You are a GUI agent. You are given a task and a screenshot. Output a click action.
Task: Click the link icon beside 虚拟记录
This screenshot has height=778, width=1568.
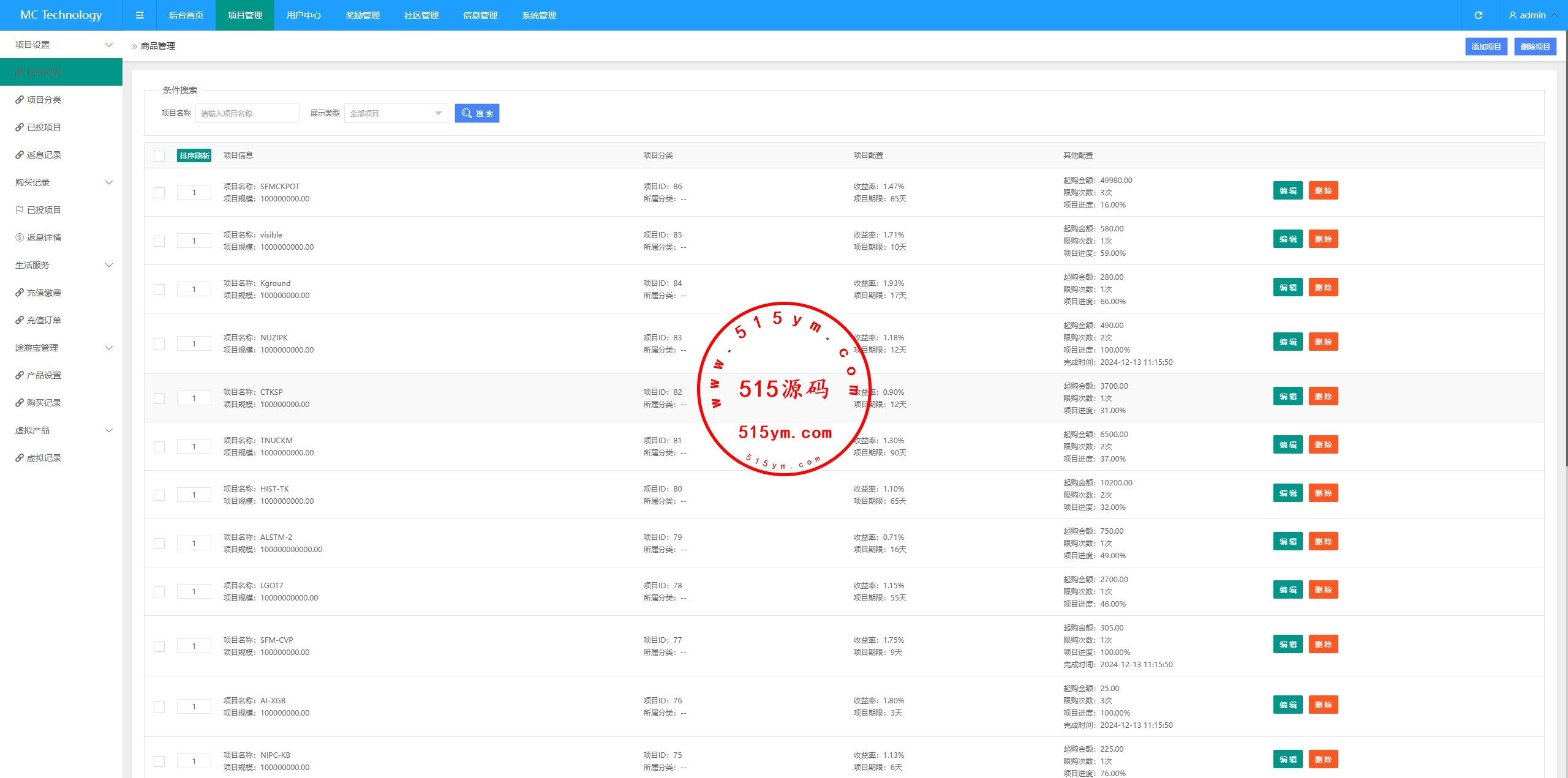pyautogui.click(x=20, y=458)
